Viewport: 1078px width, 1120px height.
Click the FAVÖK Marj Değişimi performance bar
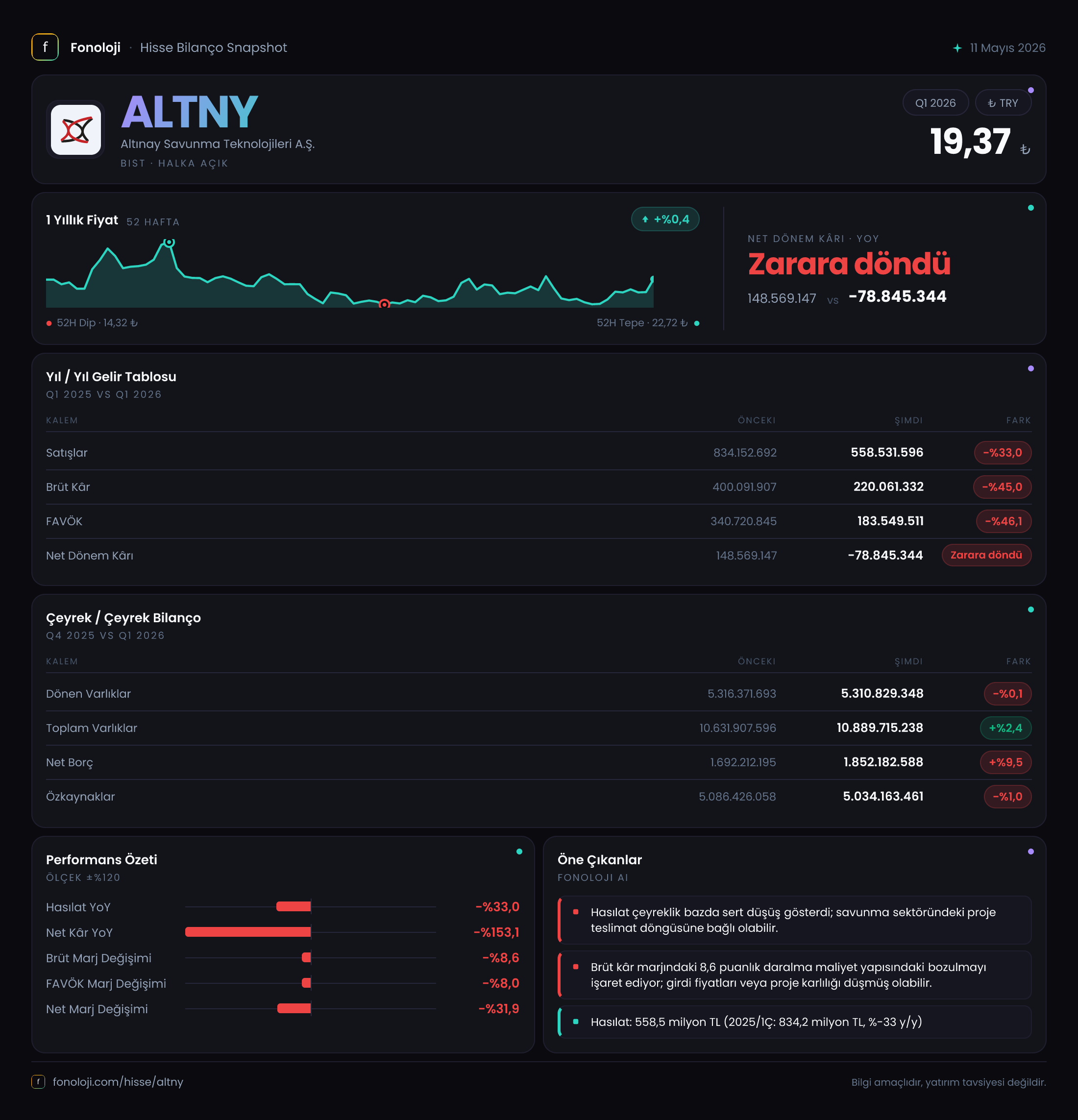(306, 983)
